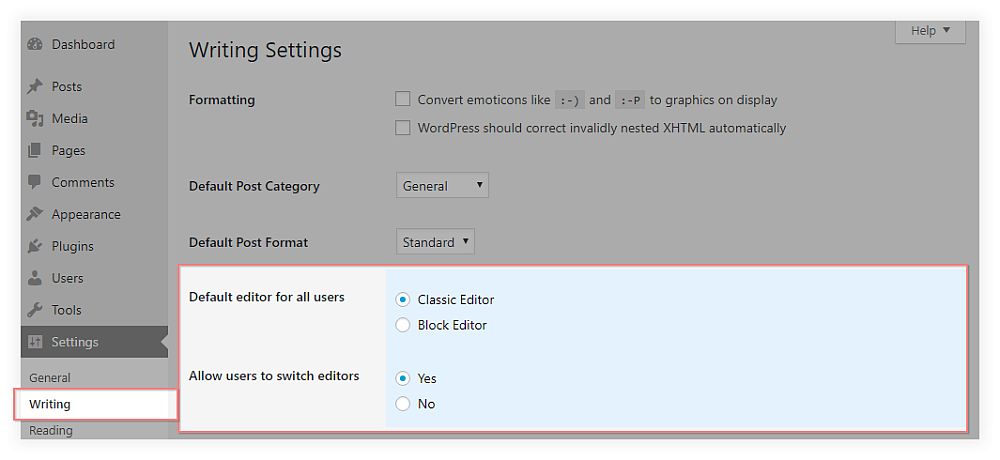The image size is (1000, 460).
Task: Click the Dashboard gauge icon
Action: pos(34,45)
